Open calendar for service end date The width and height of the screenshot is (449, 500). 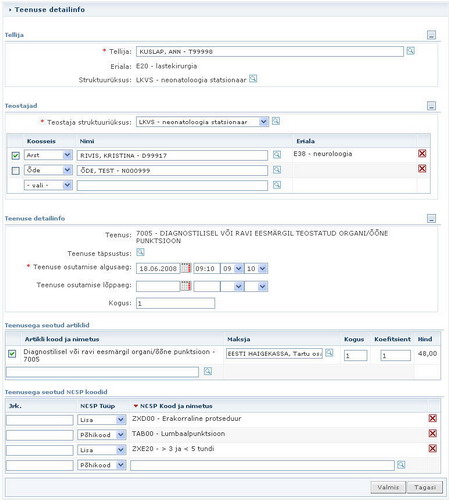point(186,286)
